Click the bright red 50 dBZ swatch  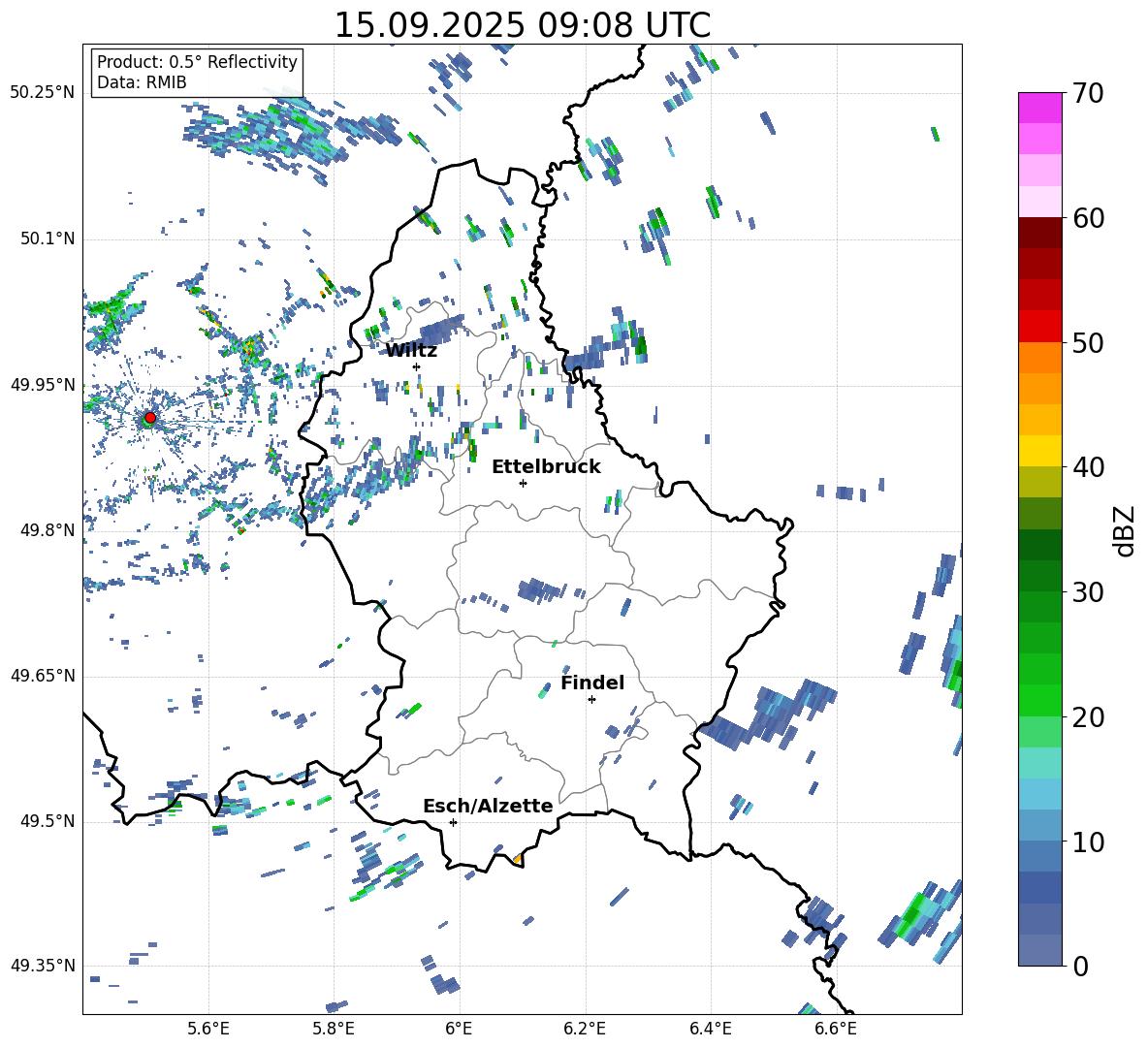(1039, 327)
